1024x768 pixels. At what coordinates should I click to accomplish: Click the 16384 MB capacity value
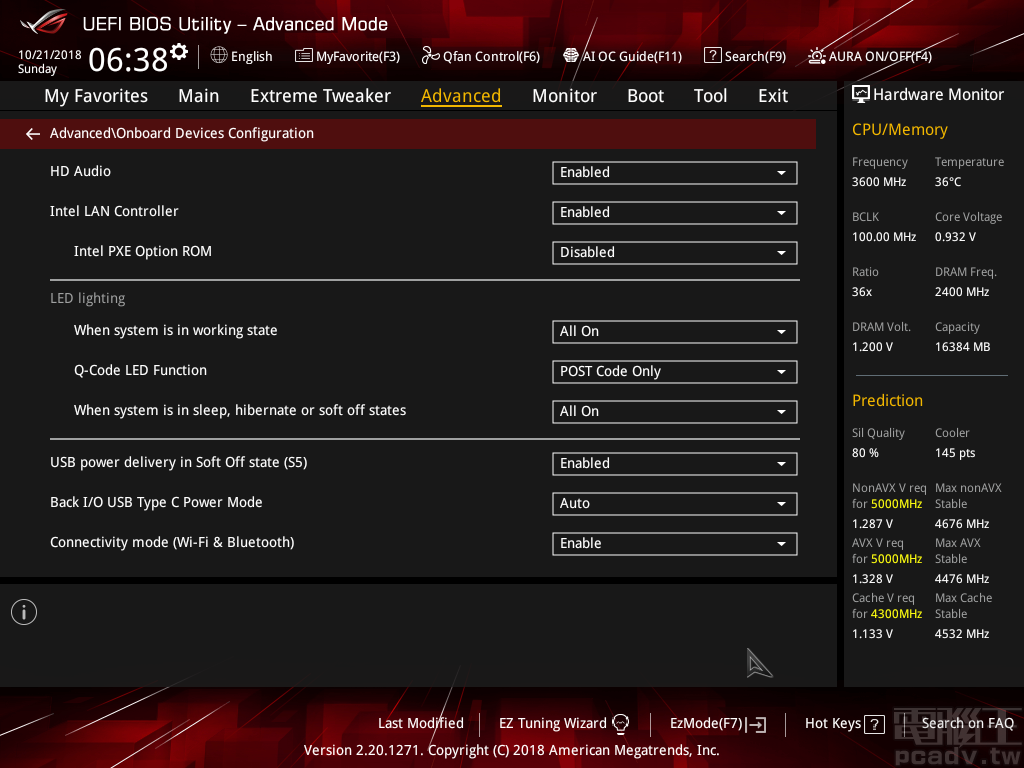click(x=962, y=347)
